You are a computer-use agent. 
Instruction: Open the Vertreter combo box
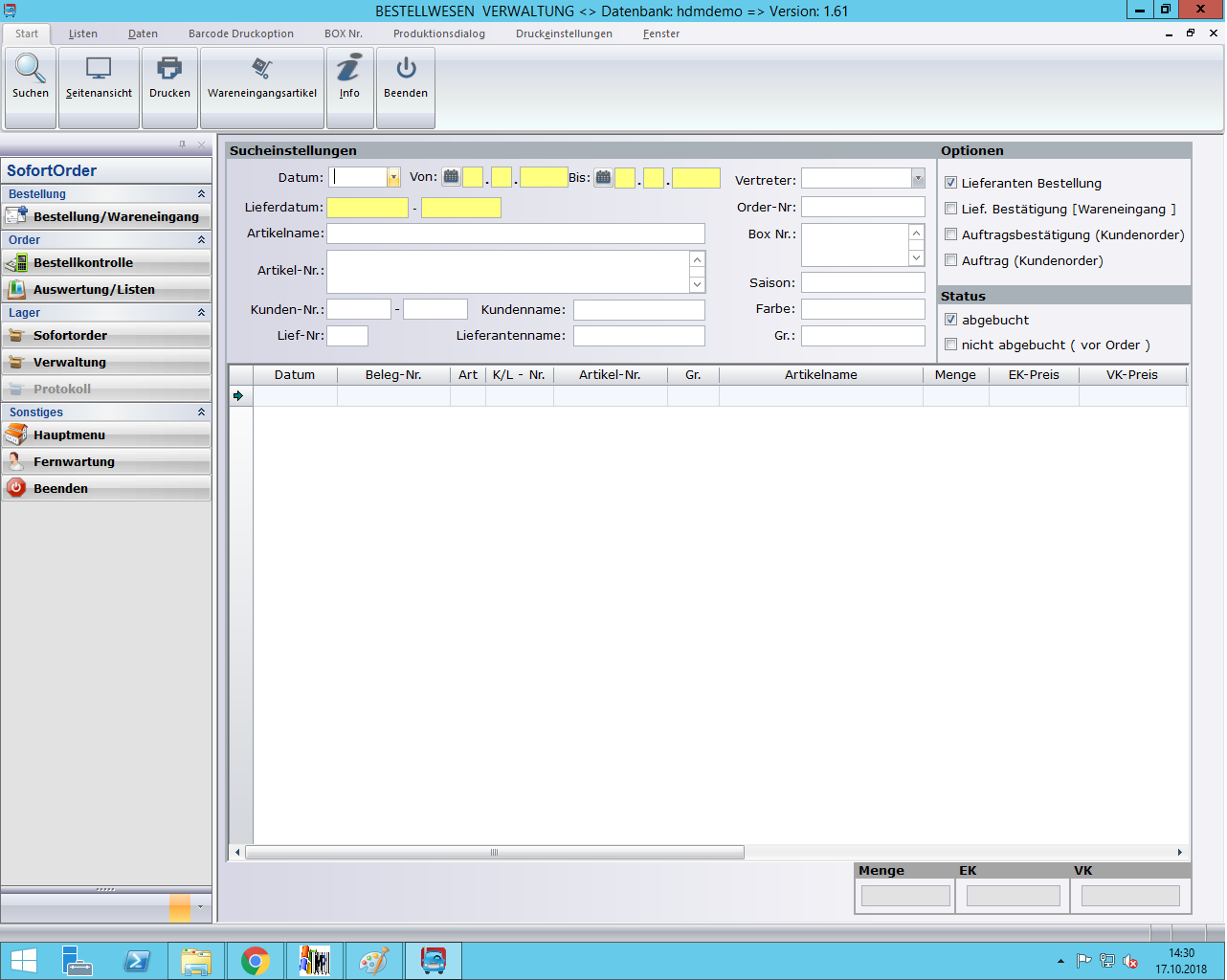[x=918, y=178]
